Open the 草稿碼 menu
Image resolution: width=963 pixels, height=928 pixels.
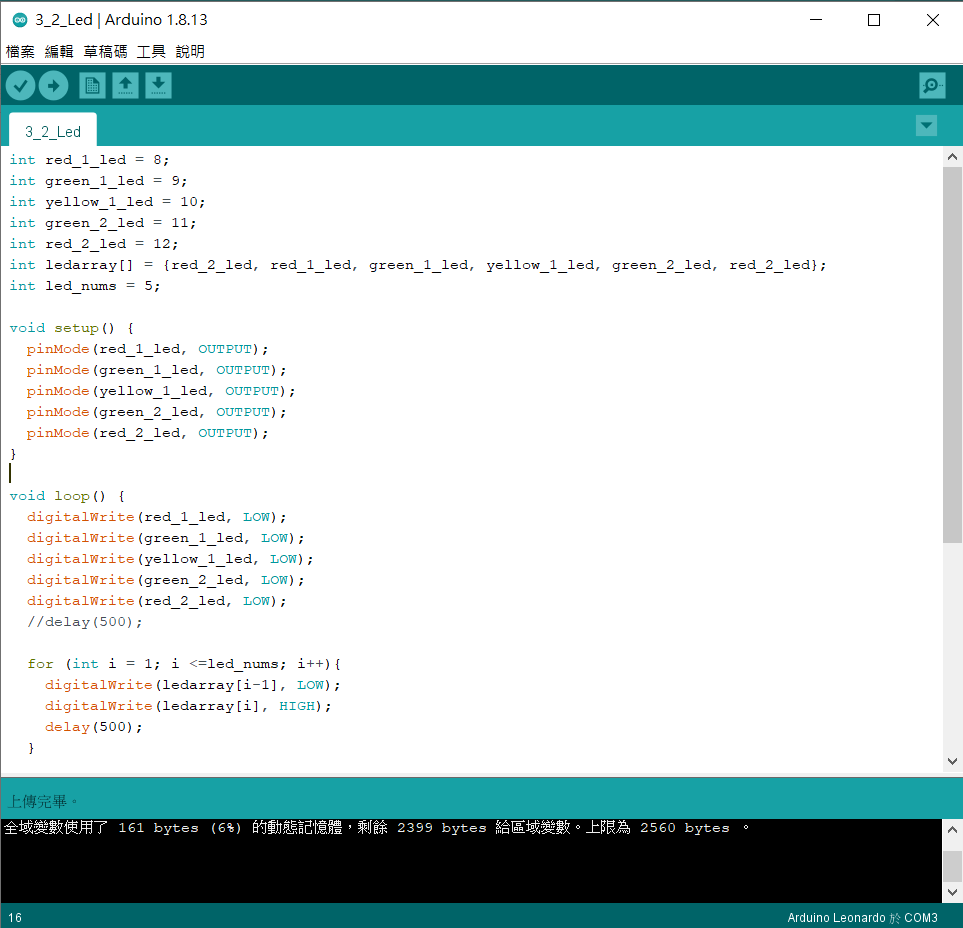click(105, 52)
